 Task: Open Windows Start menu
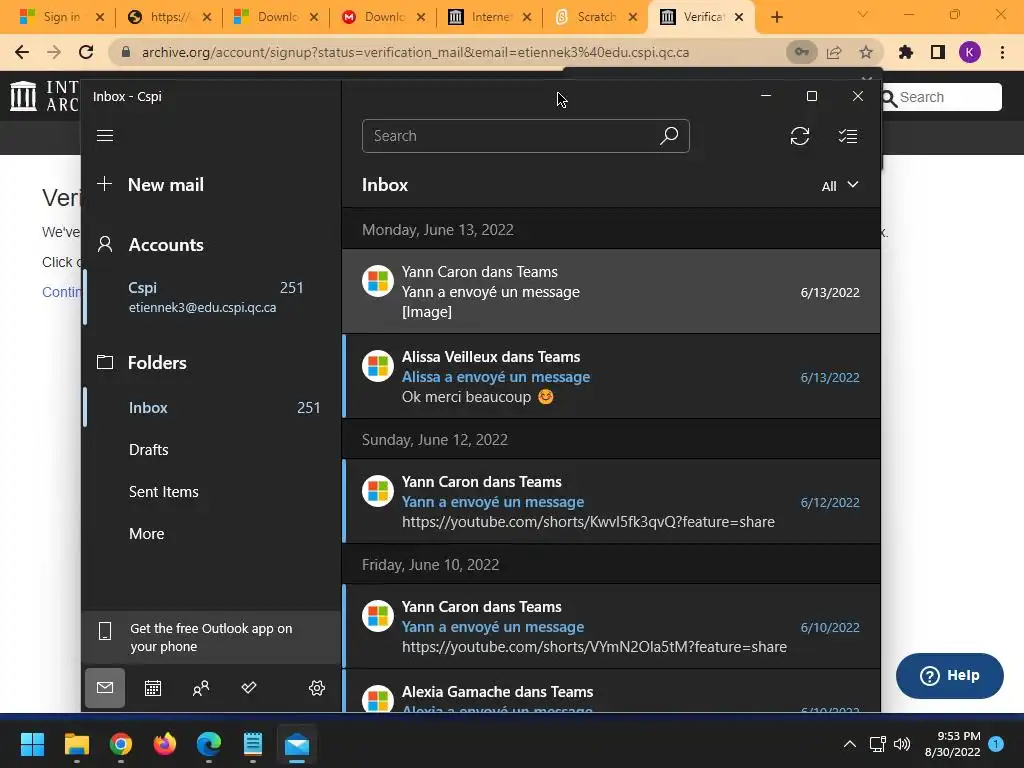tap(32, 744)
